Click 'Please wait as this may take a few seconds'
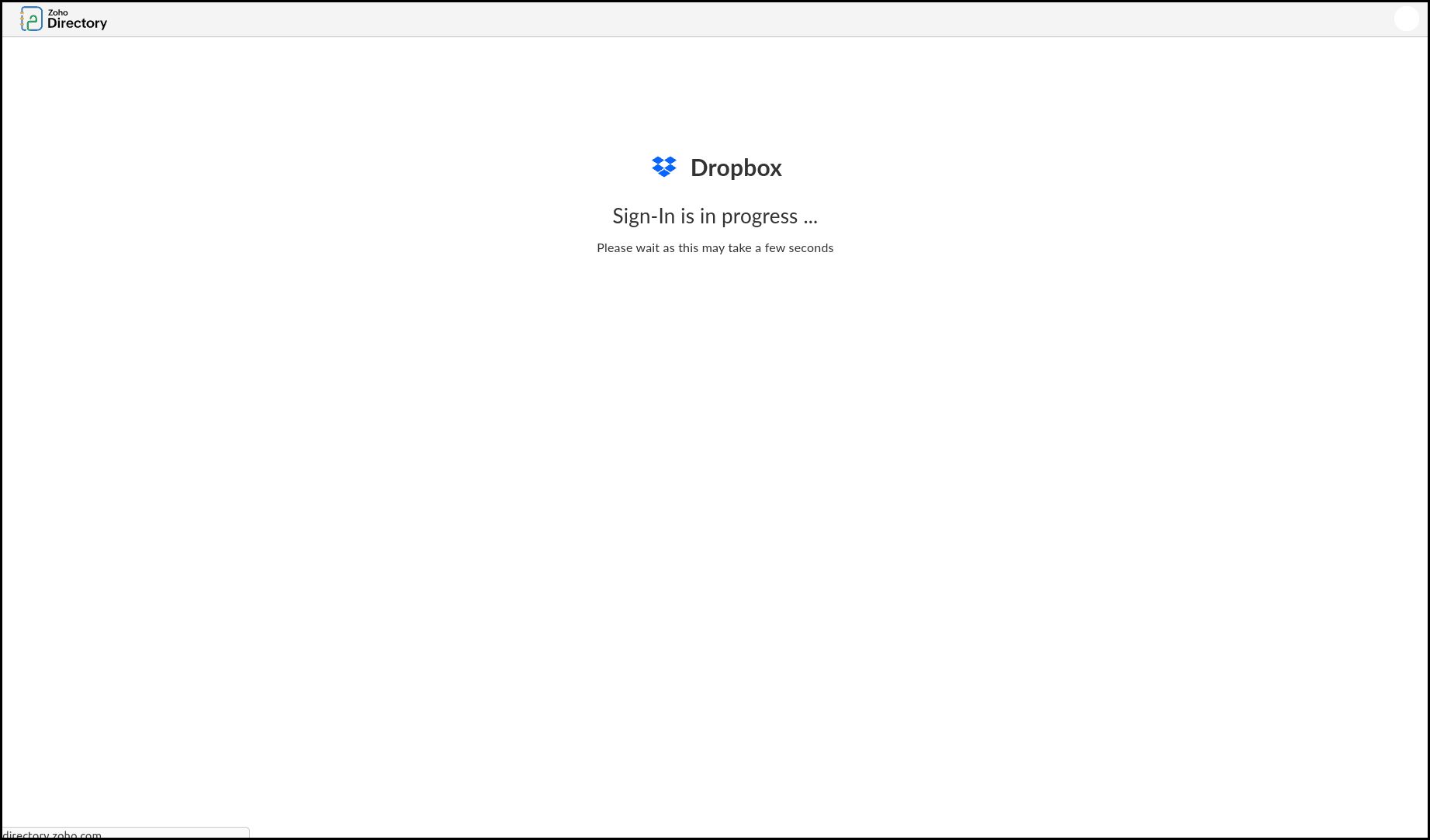The height and width of the screenshot is (840, 1430). point(715,248)
